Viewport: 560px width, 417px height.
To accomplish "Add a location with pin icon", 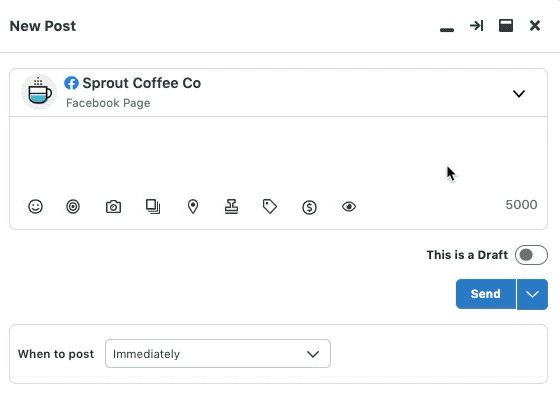I will coord(193,206).
